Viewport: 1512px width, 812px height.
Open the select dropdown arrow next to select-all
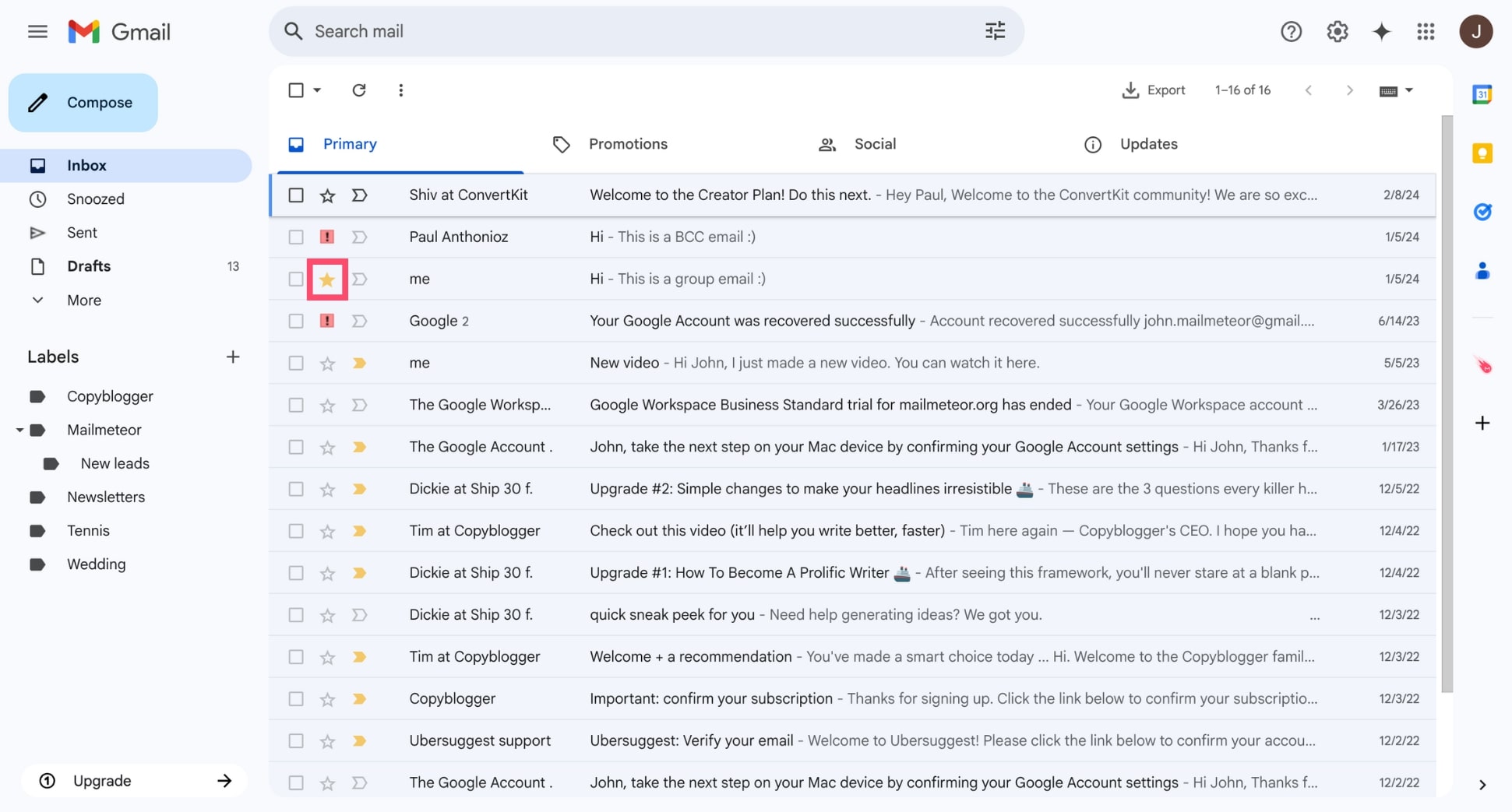pos(317,90)
